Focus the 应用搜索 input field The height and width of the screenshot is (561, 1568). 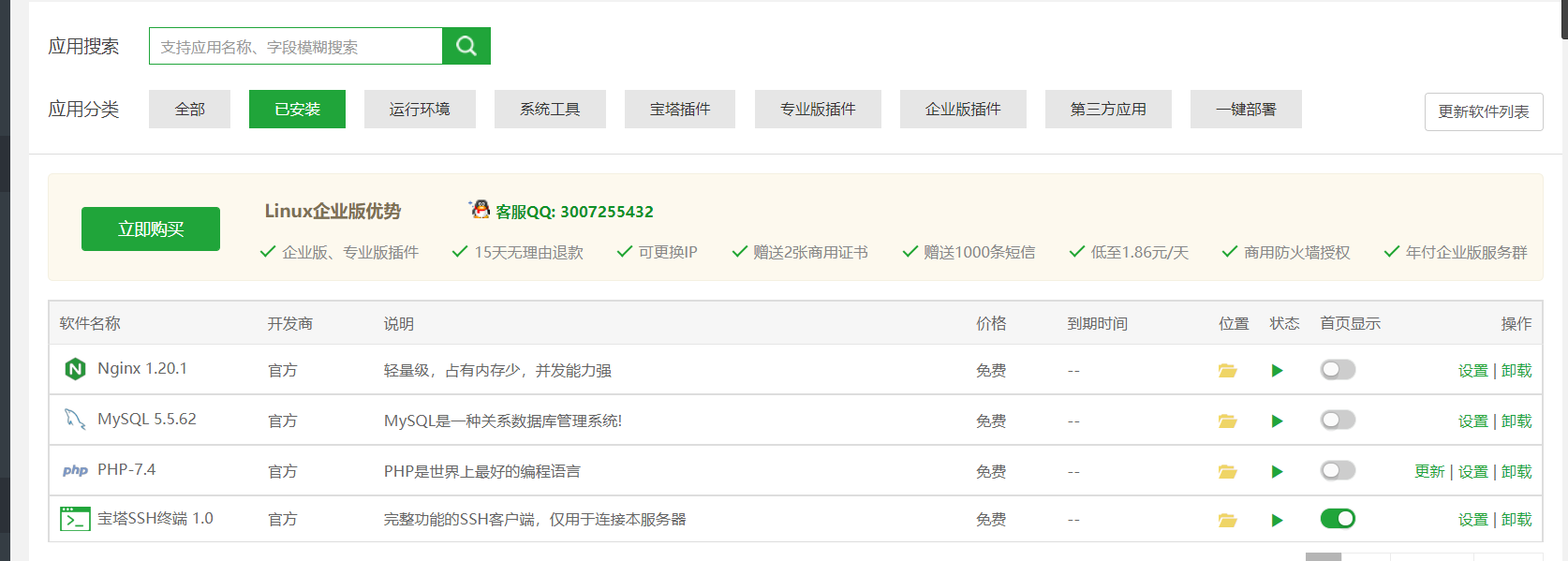click(296, 46)
